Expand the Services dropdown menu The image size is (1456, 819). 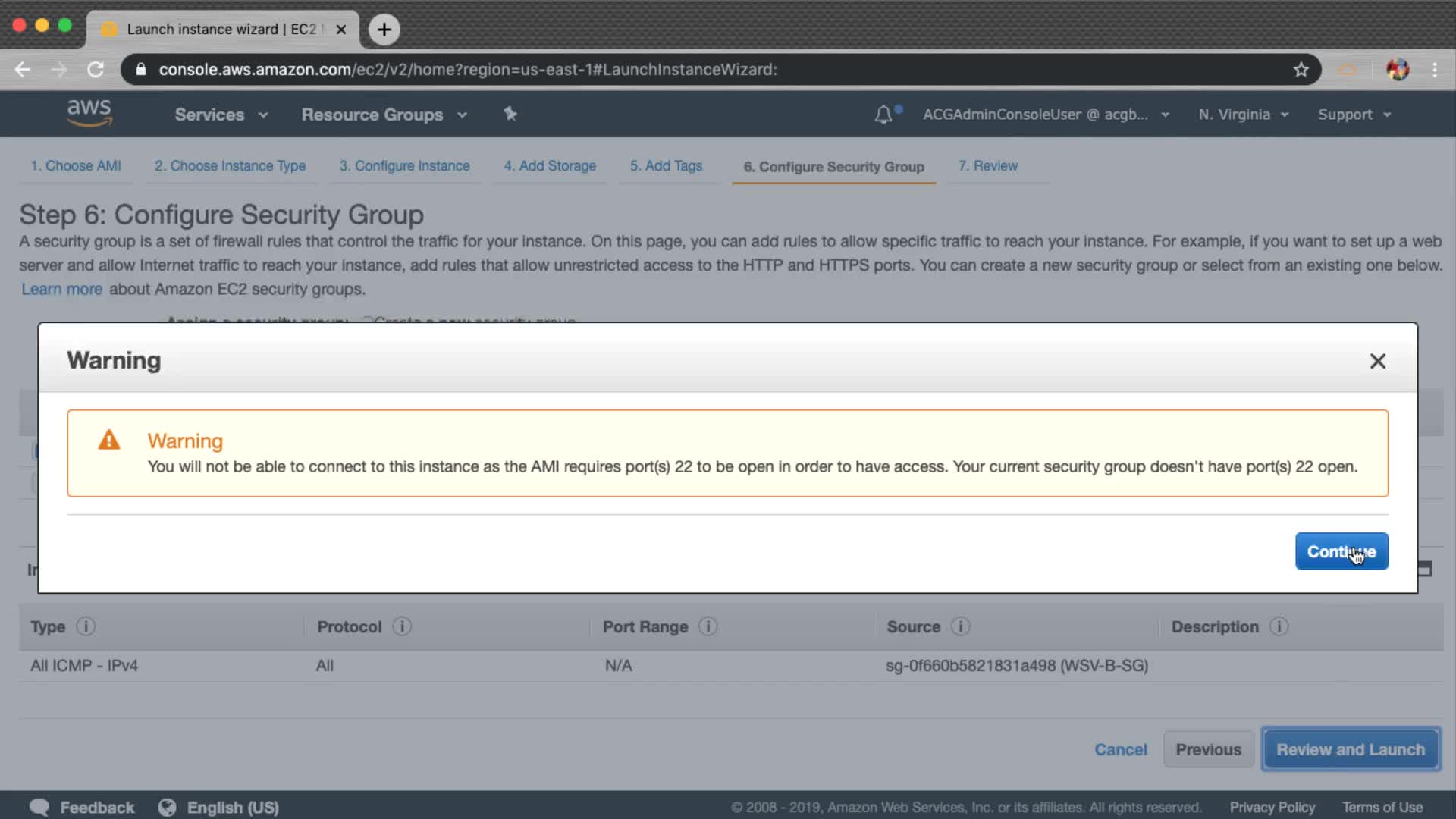point(221,115)
